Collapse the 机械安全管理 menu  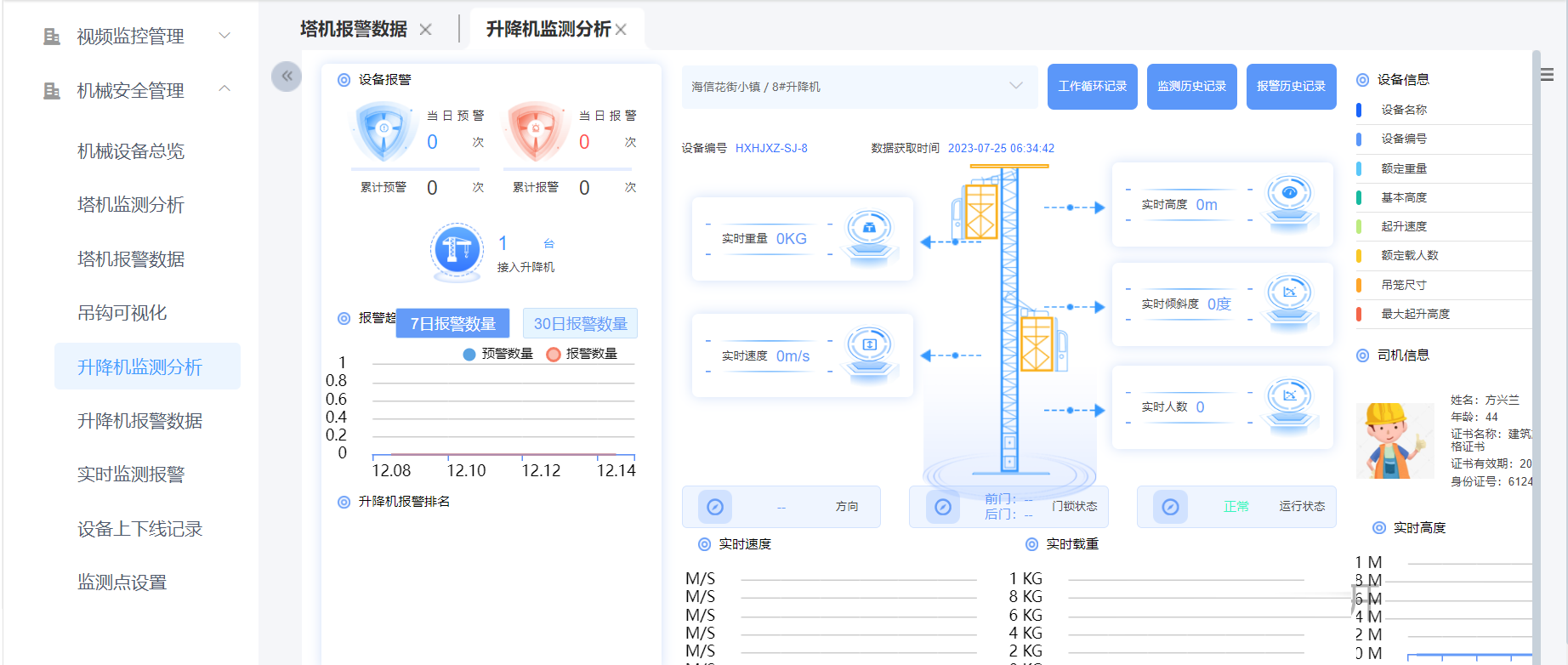pos(136,90)
